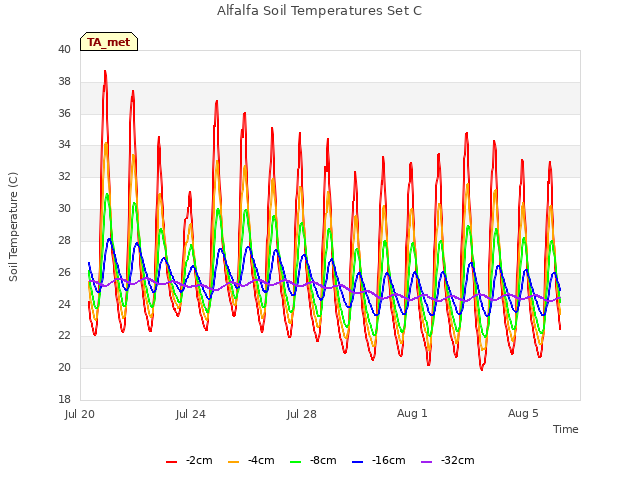640x480 pixels.
Task: Click the 34 y-axis tick label
Action: click(x=64, y=144)
